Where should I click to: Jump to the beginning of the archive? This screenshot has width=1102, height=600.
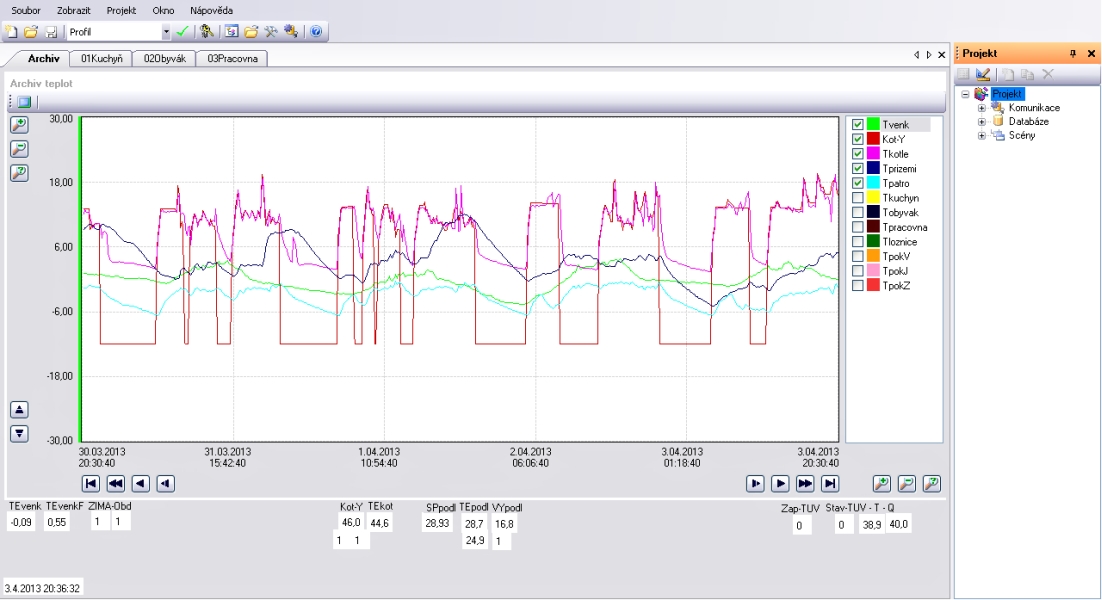point(91,483)
